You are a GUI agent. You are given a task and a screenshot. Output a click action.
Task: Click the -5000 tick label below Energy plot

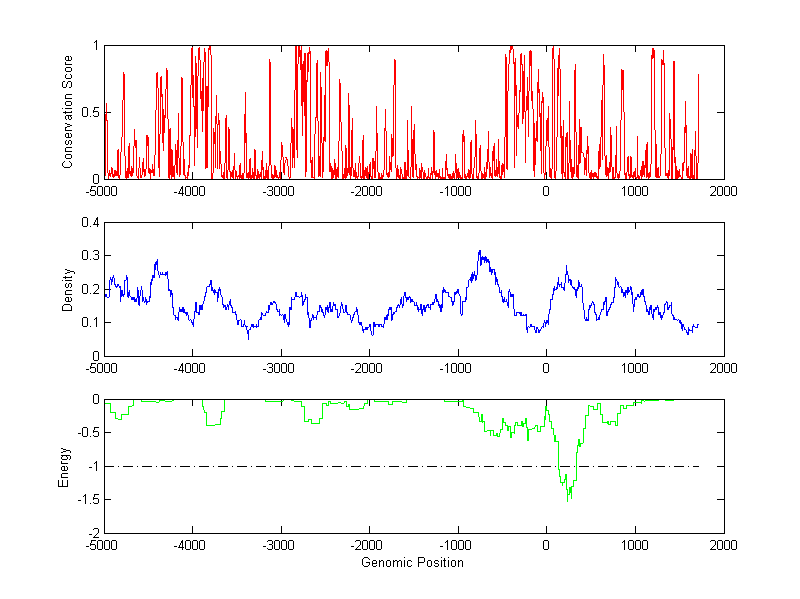(x=104, y=546)
